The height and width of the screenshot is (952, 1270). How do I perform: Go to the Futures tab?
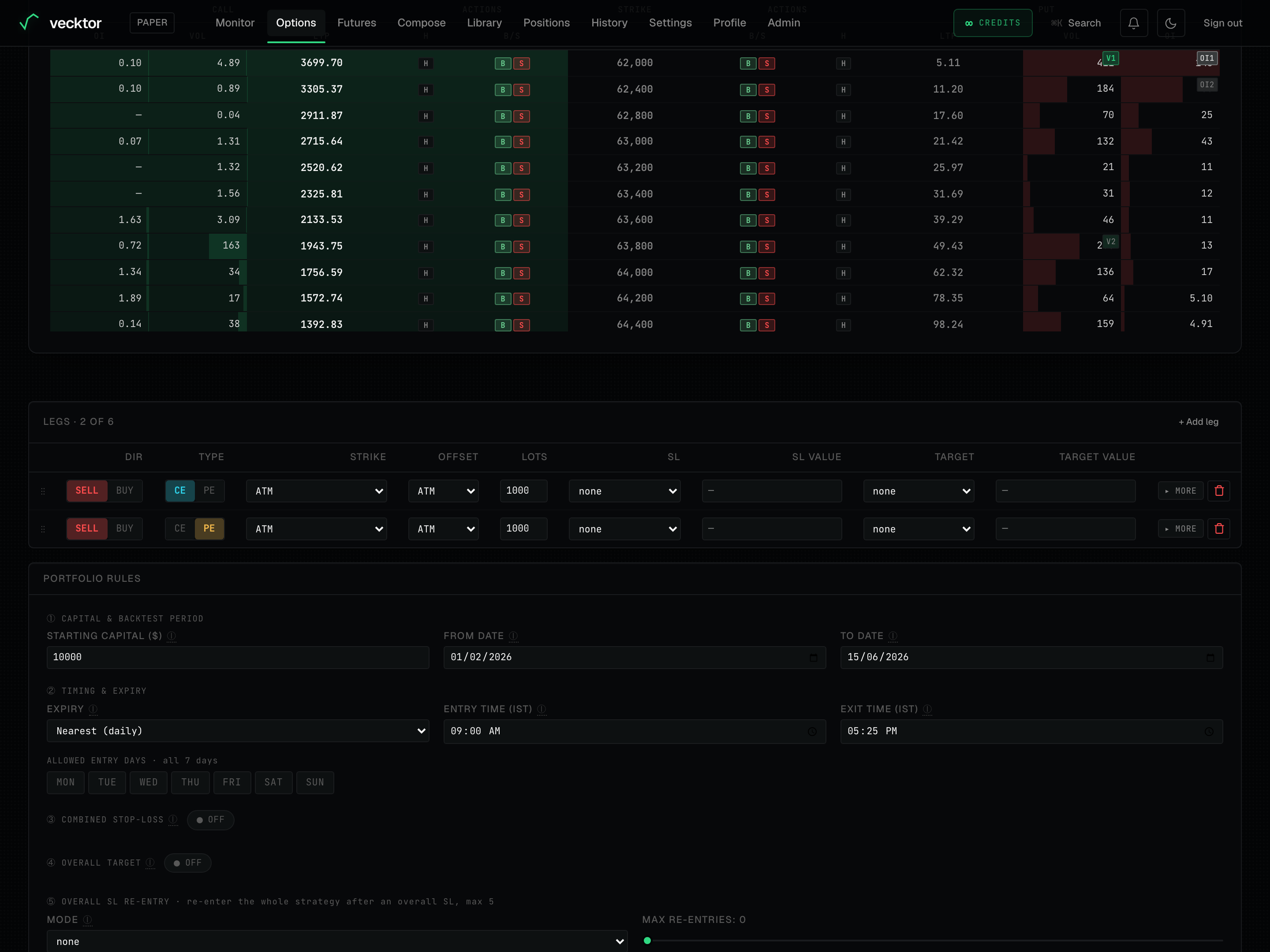(x=357, y=23)
